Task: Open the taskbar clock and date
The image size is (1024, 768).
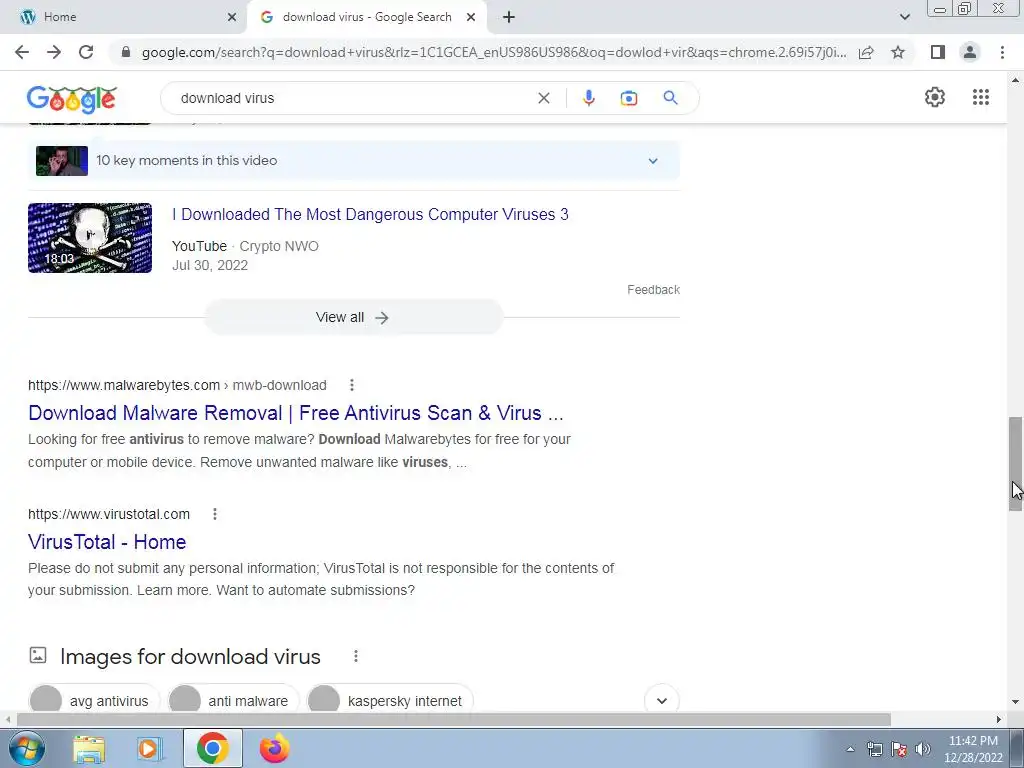Action: pyautogui.click(x=973, y=749)
